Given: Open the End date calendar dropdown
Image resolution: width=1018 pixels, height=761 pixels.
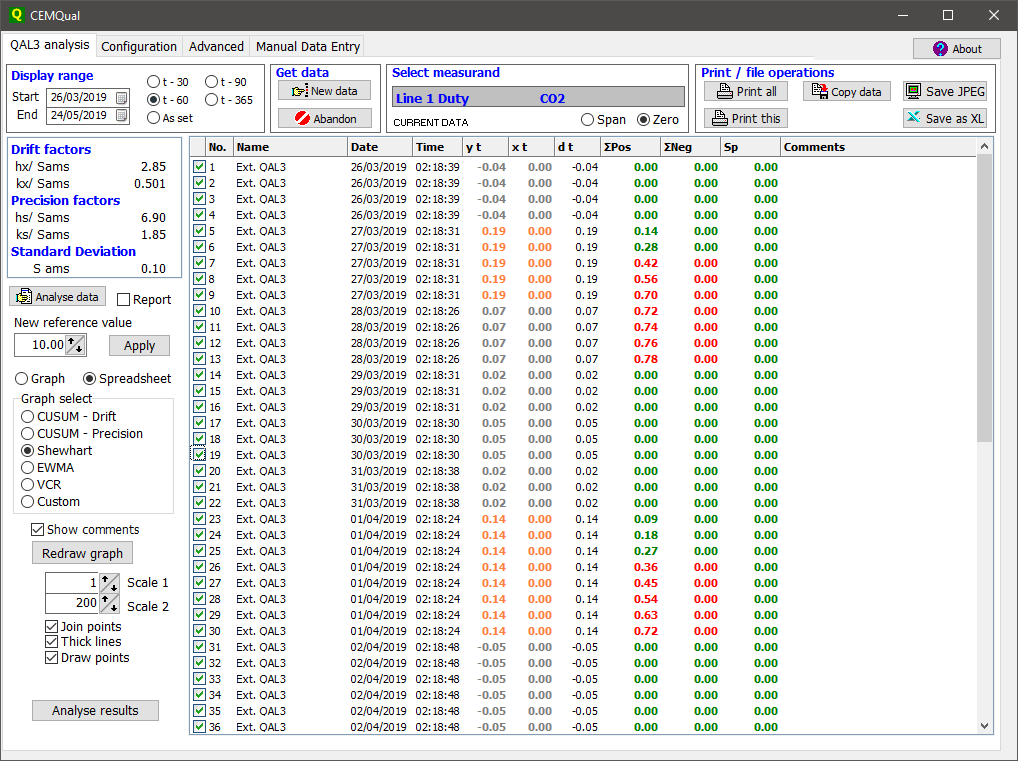Looking at the screenshot, I should click(122, 116).
